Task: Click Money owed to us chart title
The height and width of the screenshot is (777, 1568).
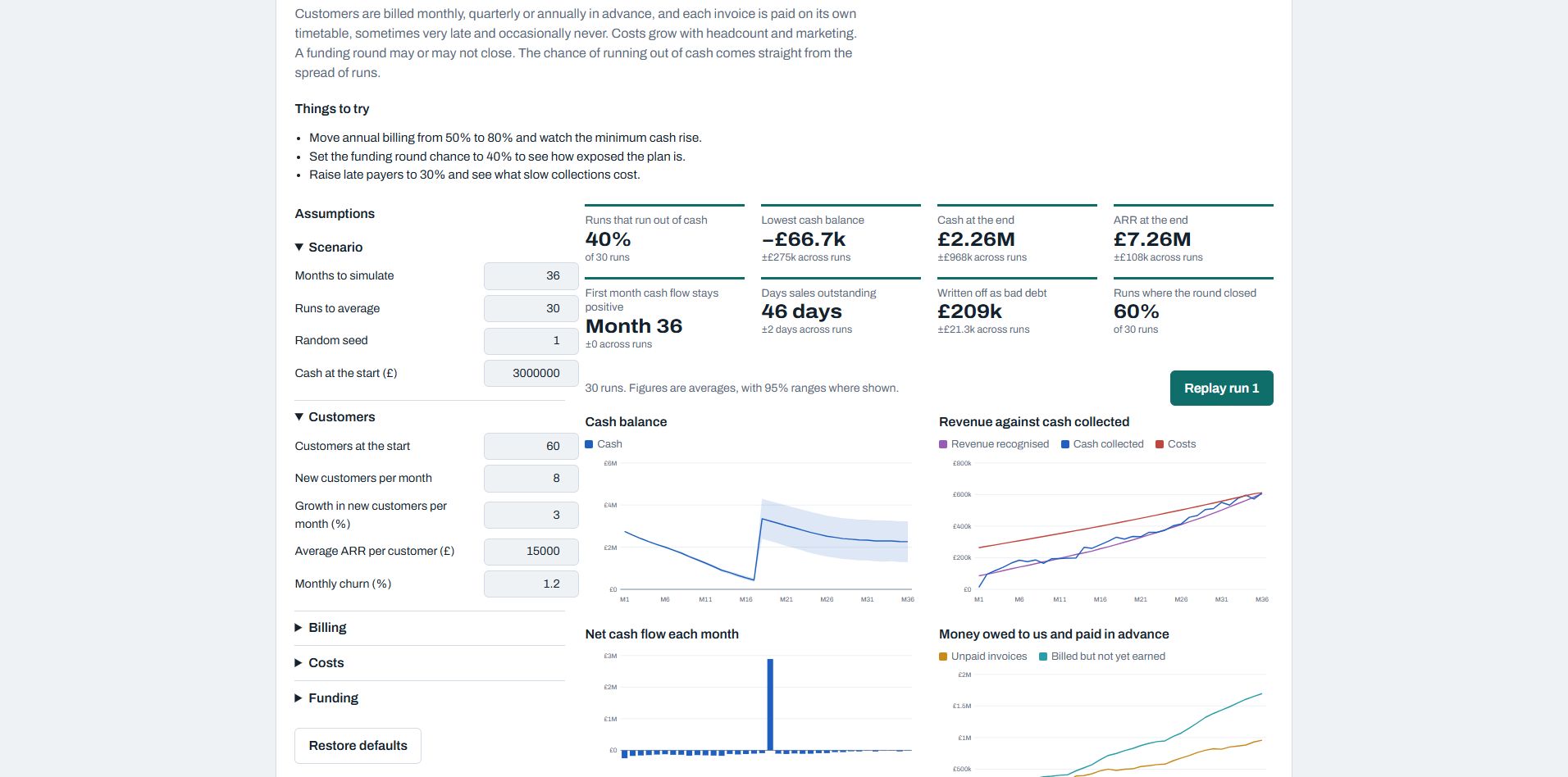Action: coord(1054,634)
